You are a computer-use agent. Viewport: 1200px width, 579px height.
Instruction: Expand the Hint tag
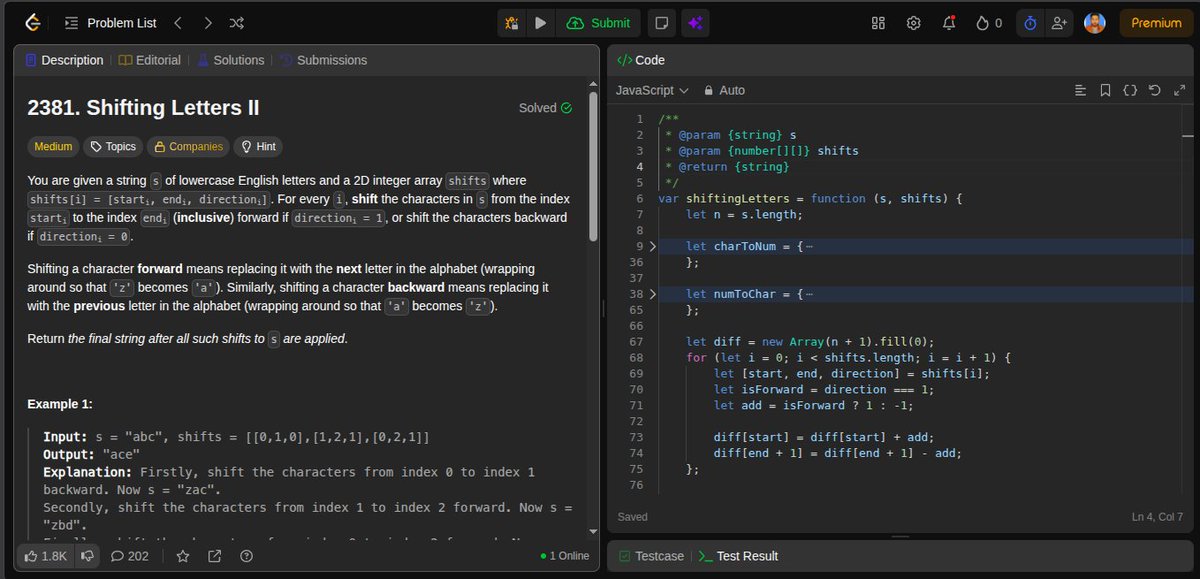258,147
